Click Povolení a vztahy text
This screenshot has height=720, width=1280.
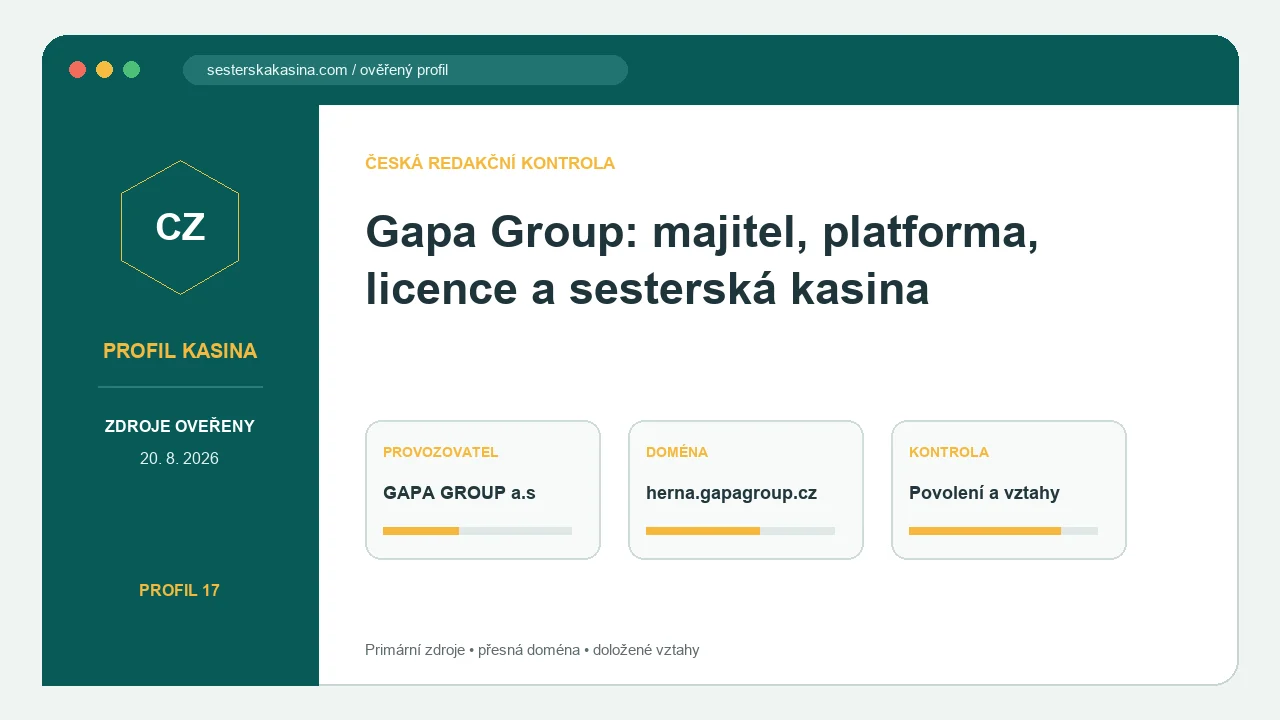984,493
